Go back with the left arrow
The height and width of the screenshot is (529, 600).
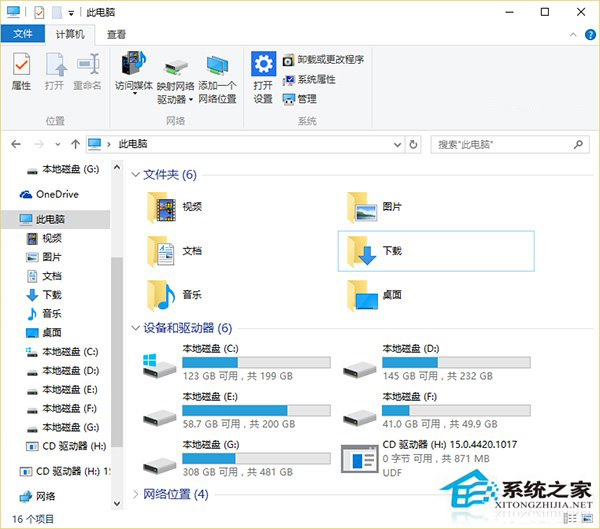[x=16, y=144]
